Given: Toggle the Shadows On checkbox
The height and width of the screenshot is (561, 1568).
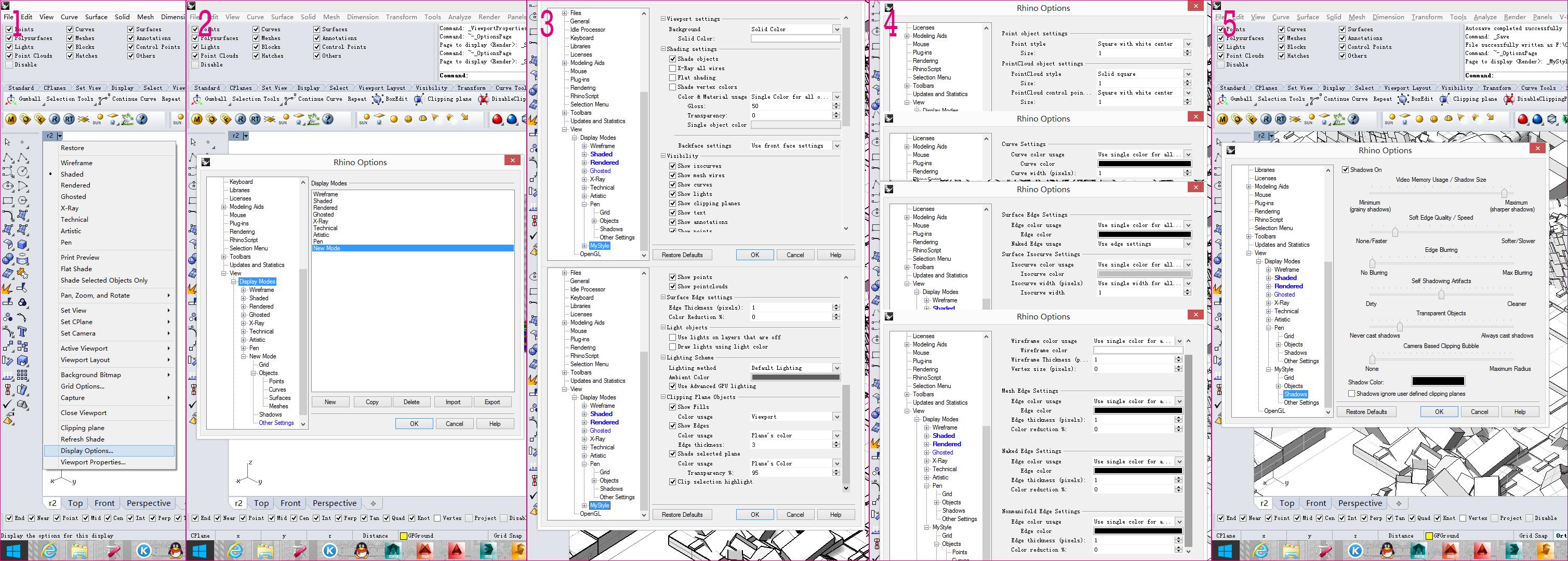Looking at the screenshot, I should [x=1345, y=170].
